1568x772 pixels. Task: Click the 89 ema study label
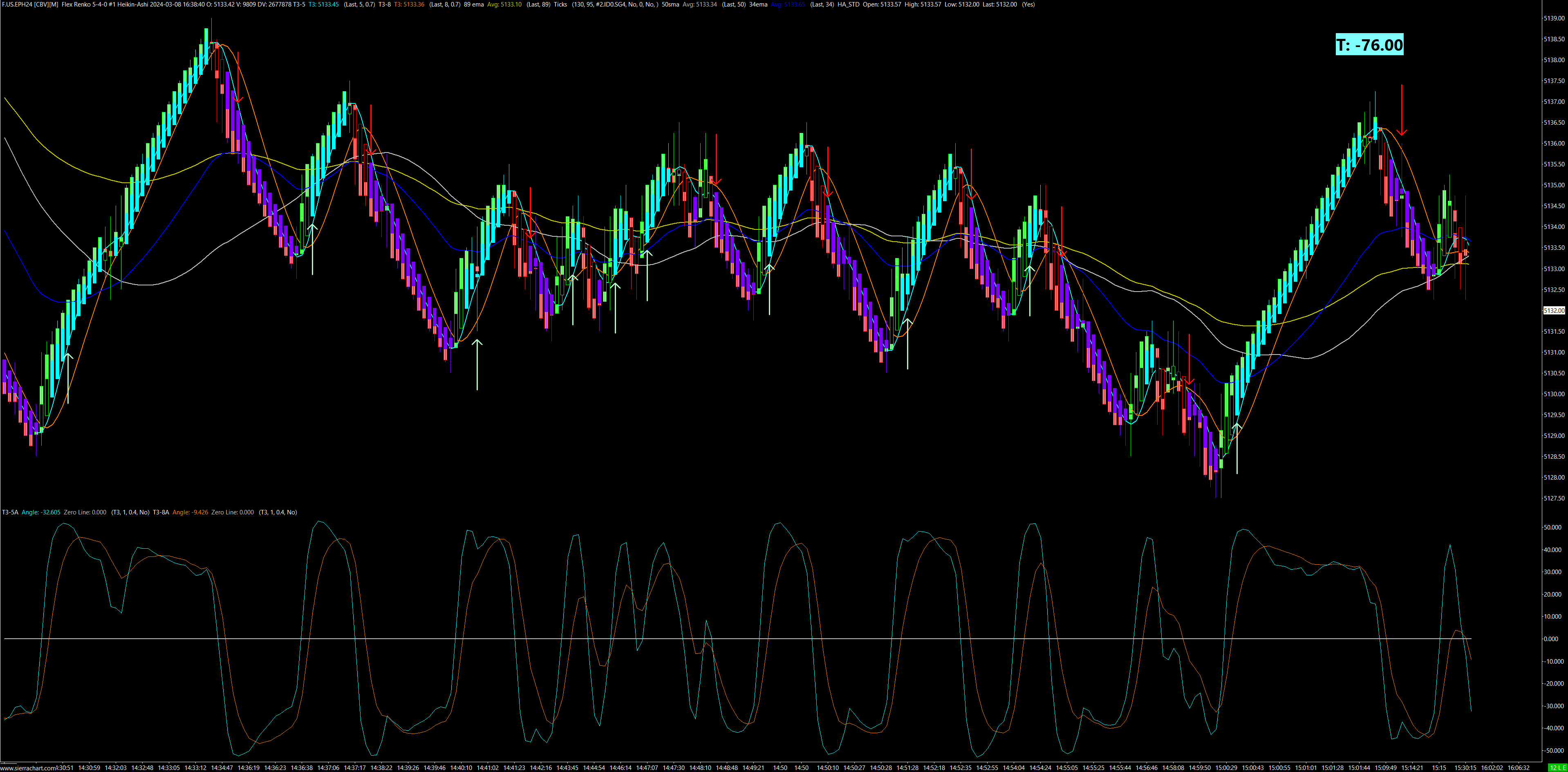(474, 4)
